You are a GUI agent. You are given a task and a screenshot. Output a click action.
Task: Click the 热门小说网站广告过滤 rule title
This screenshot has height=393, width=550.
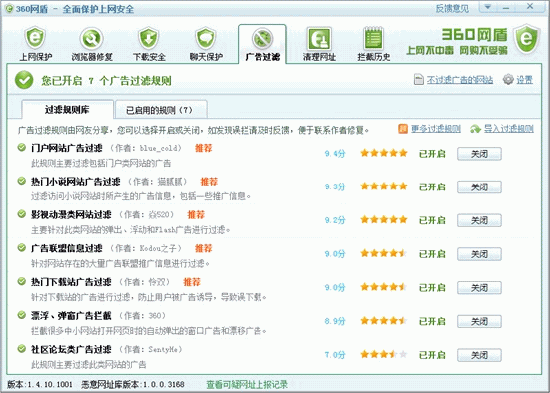coord(75,182)
